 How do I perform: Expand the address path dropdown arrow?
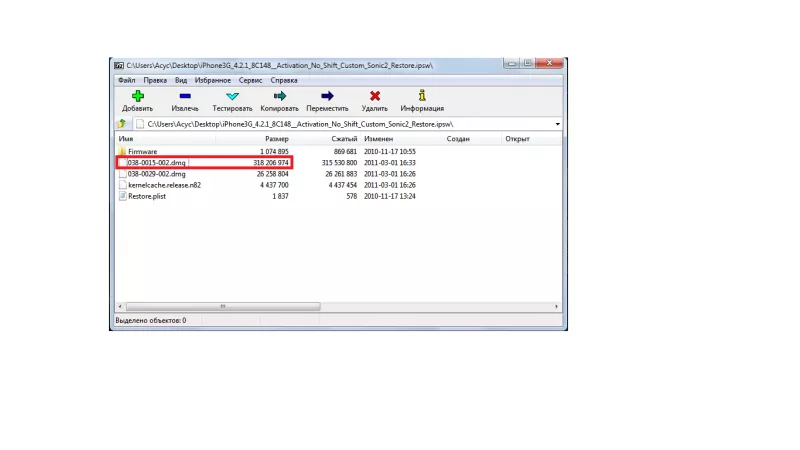(x=557, y=124)
